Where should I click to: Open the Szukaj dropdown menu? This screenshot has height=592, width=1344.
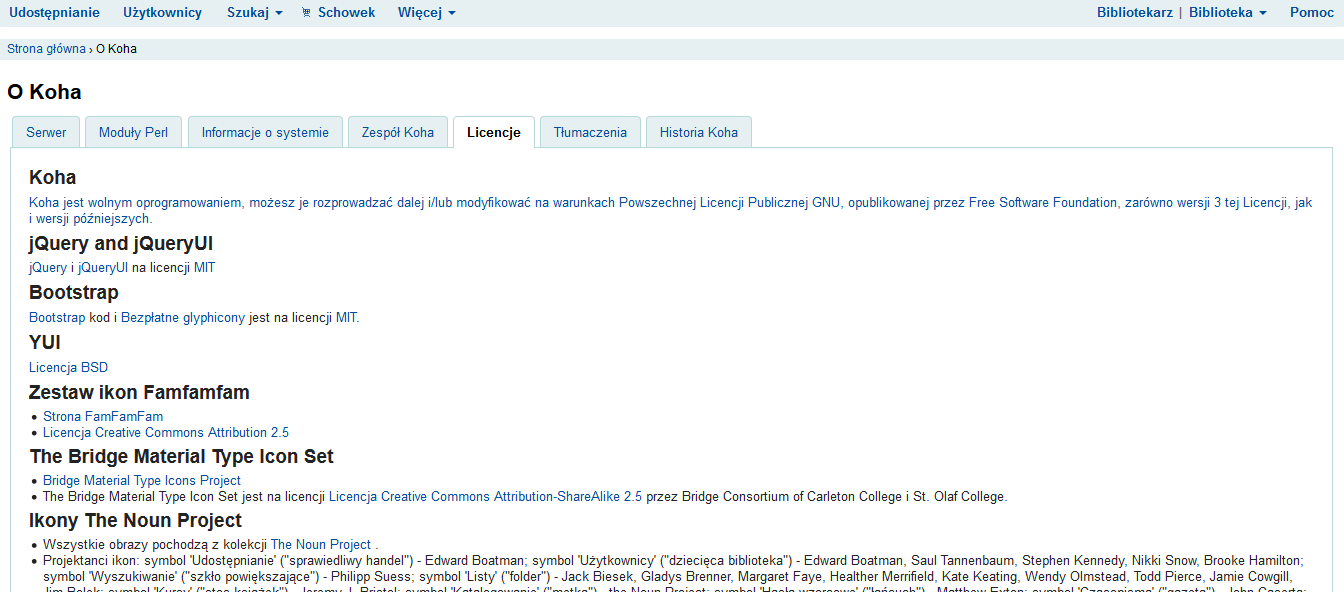point(254,13)
